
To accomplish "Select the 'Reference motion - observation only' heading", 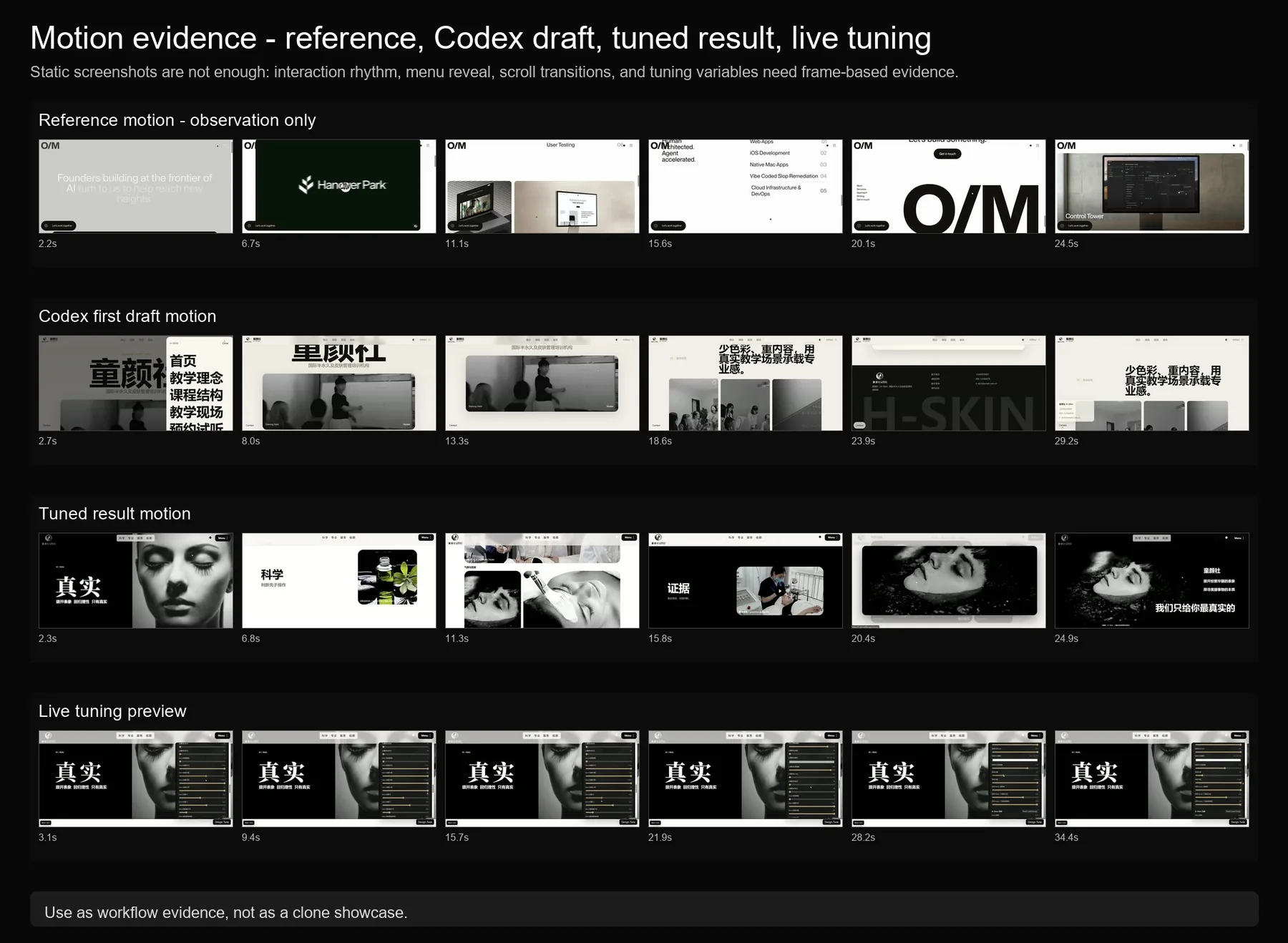I will tap(177, 120).
